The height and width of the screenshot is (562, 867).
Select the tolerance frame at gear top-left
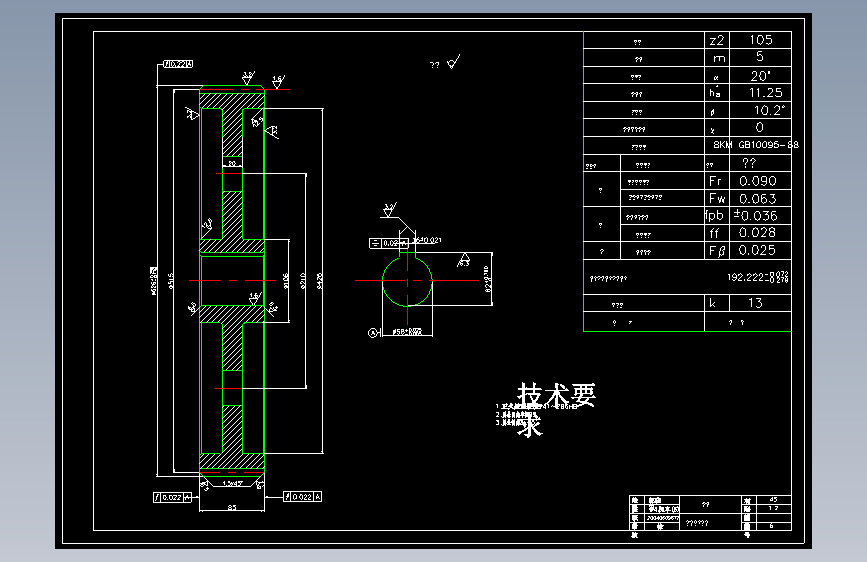[177, 64]
